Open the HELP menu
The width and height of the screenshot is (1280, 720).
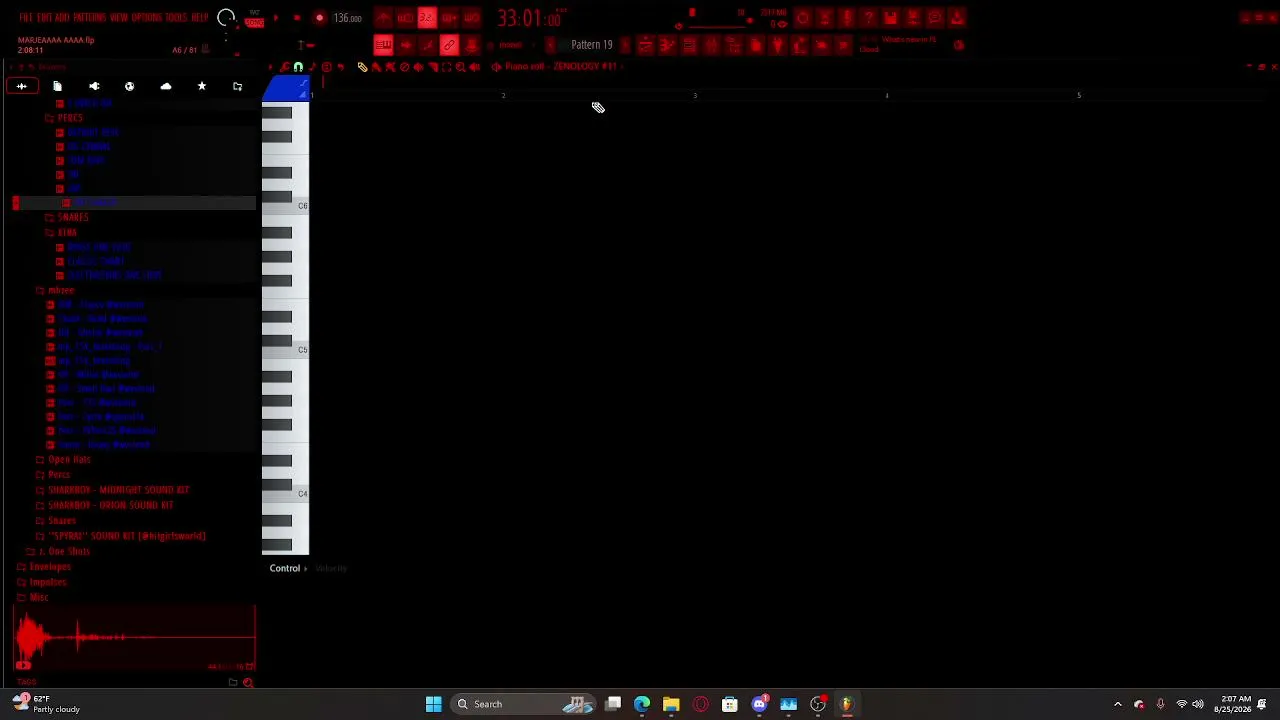[x=200, y=18]
